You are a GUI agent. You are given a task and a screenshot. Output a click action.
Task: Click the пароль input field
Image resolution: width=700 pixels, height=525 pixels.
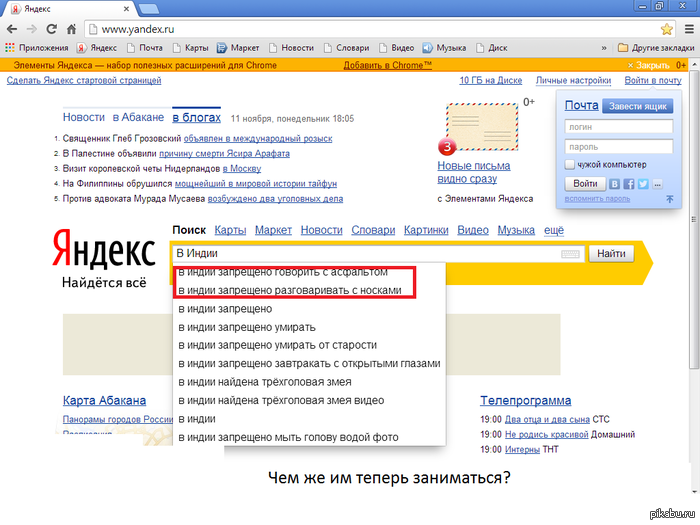619,146
